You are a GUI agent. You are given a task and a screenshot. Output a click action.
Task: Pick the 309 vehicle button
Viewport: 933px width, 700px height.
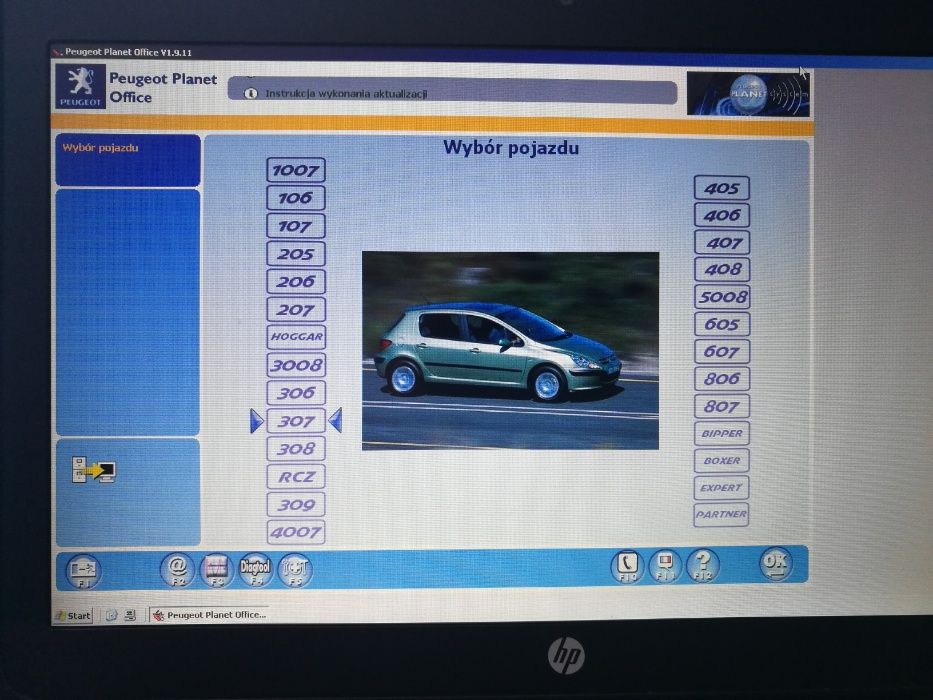[x=296, y=505]
